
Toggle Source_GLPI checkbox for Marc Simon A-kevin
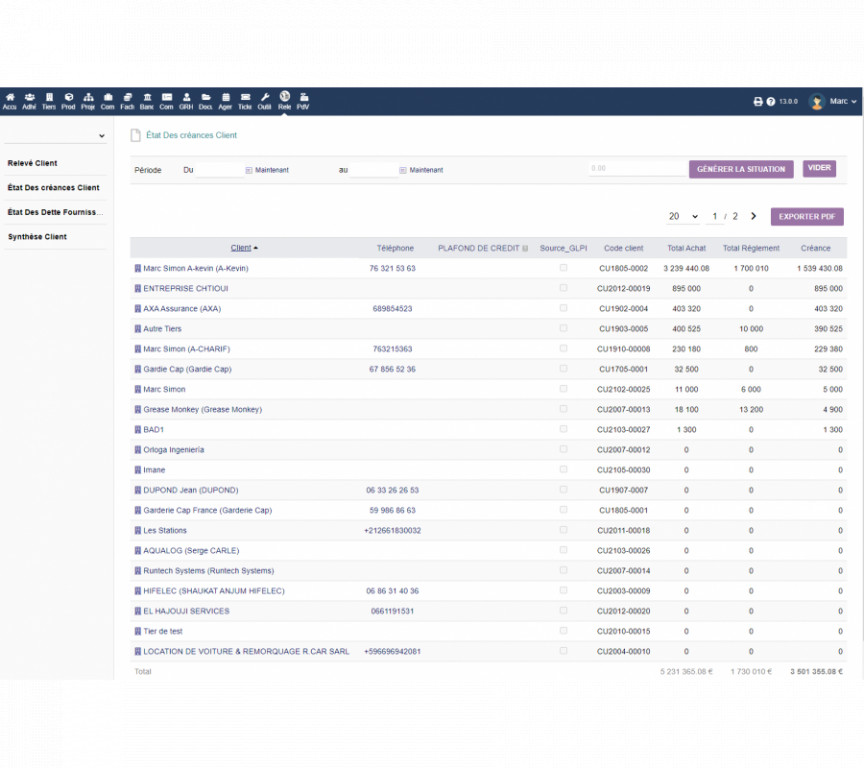pos(563,268)
